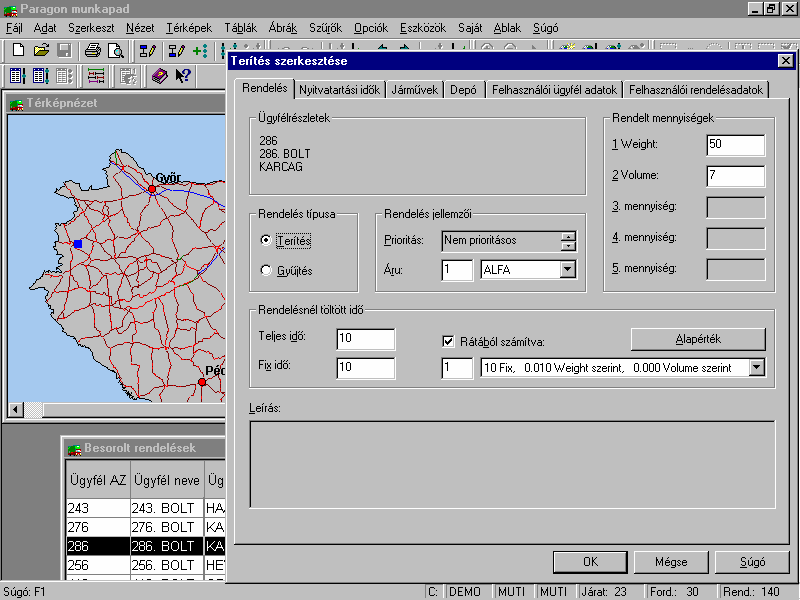Open the Fájl menu
The height and width of the screenshot is (600, 800).
14,28
